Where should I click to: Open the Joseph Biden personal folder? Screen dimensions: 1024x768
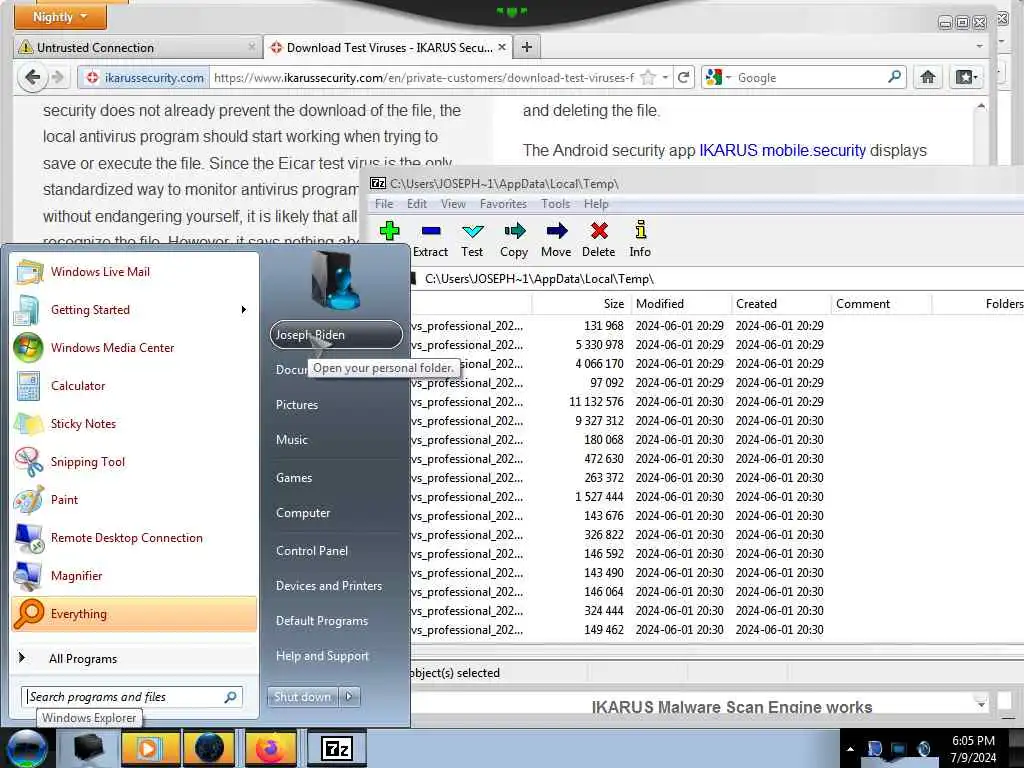[x=336, y=335]
